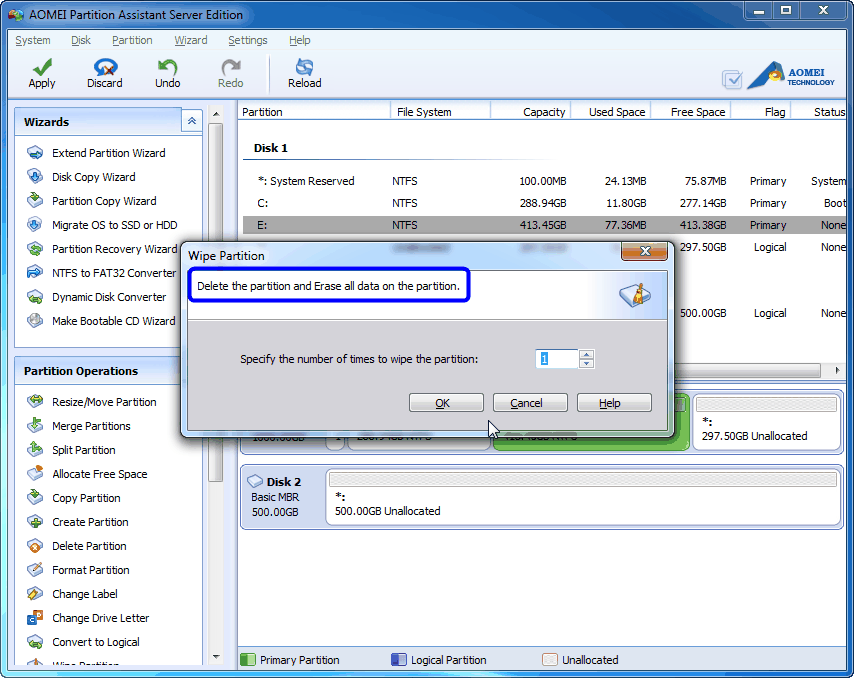Click the checkmark icon beside AOMEI logo
854x678 pixels.
click(x=732, y=80)
